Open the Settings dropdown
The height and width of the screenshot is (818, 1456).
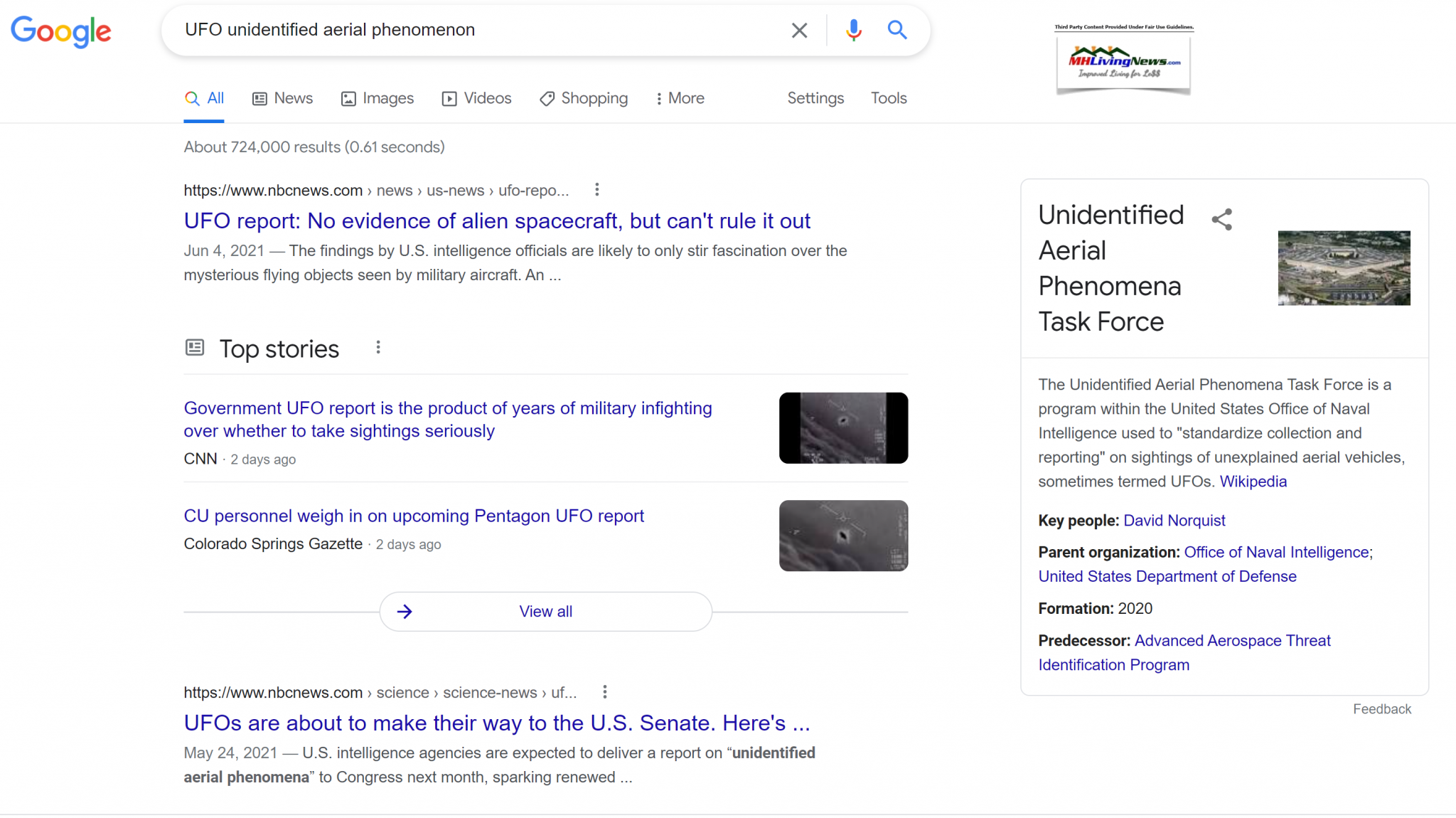click(815, 98)
